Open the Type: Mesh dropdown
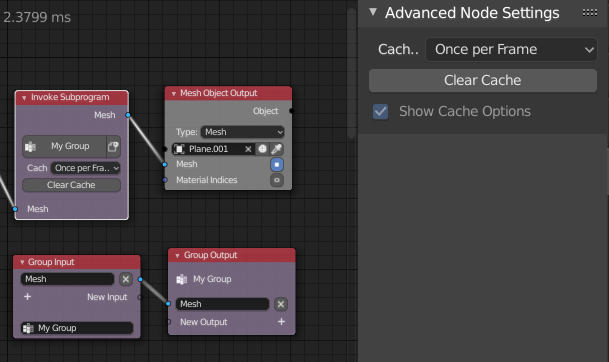The width and height of the screenshot is (609, 362). 242,132
